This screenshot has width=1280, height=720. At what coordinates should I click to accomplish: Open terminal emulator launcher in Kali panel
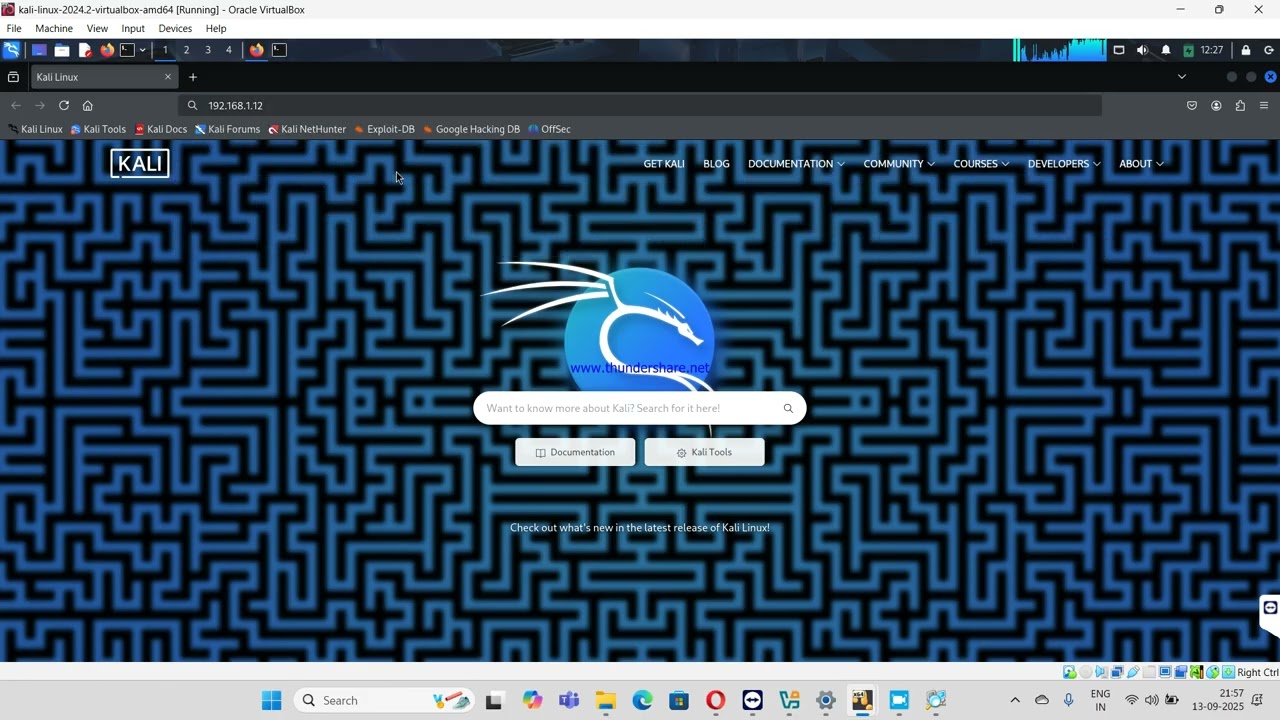(x=127, y=50)
